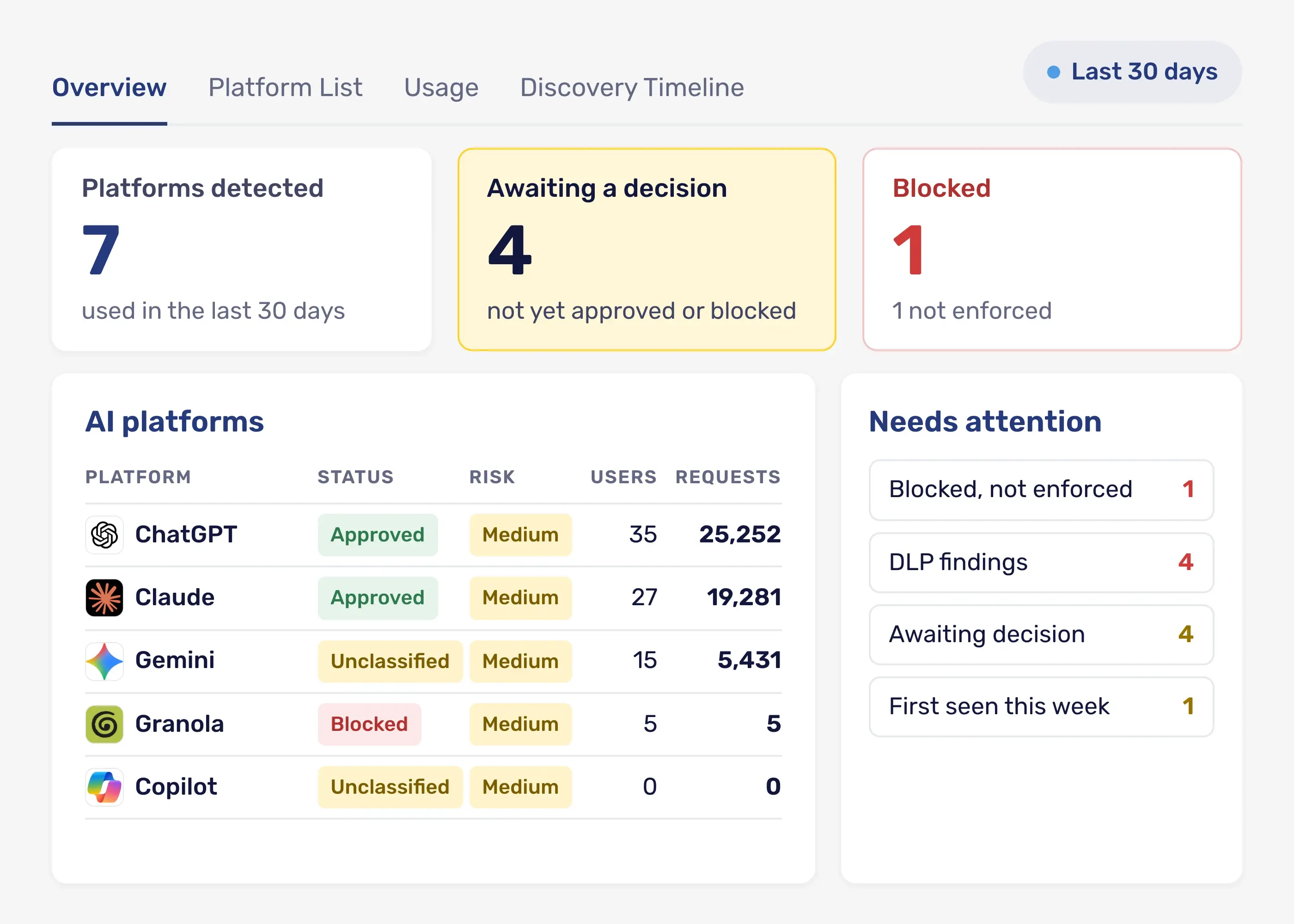Click the Medium risk badge for Claude
Viewport: 1294px width, 924px height.
(x=520, y=598)
